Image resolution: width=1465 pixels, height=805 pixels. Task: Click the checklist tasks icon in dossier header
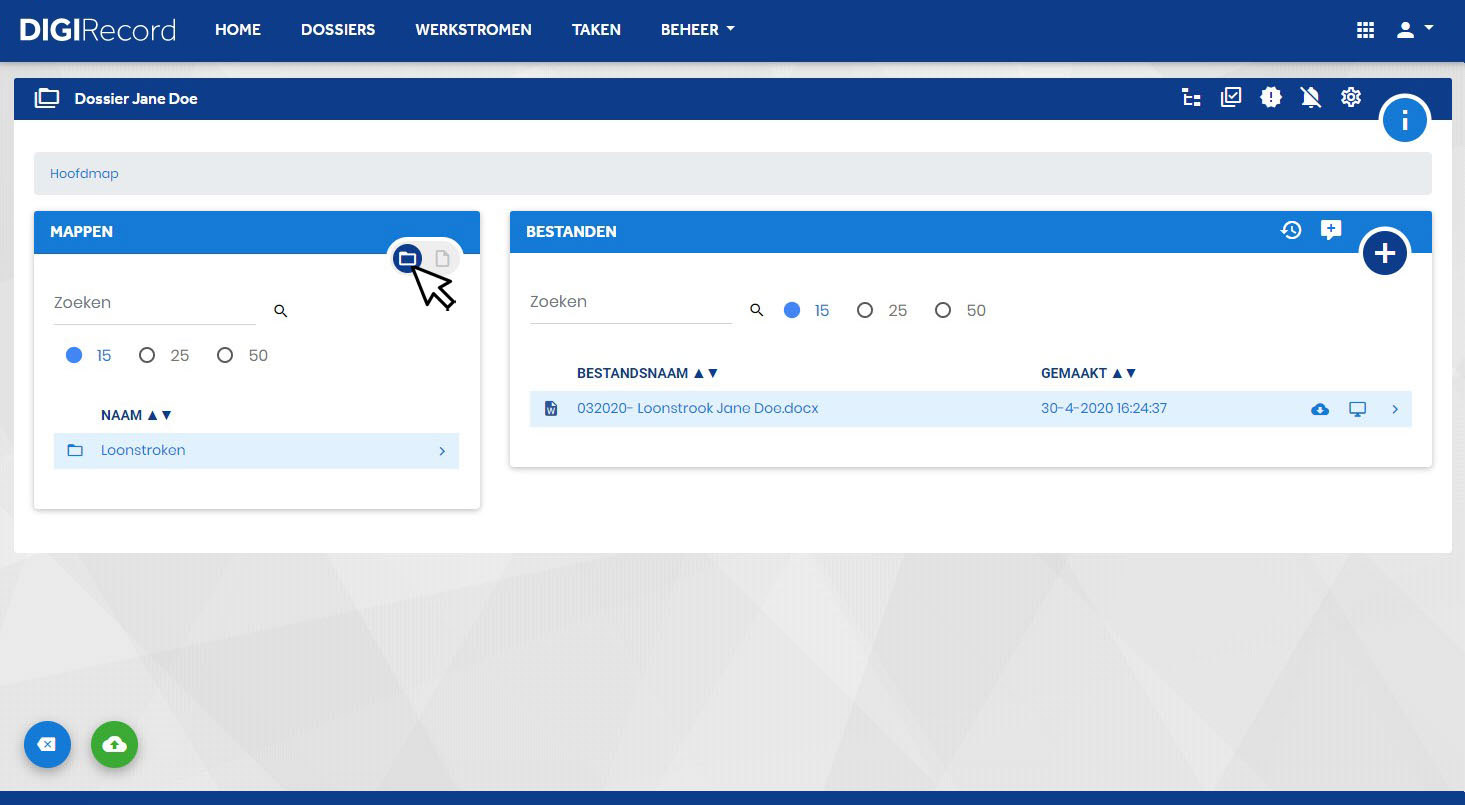click(x=1231, y=97)
